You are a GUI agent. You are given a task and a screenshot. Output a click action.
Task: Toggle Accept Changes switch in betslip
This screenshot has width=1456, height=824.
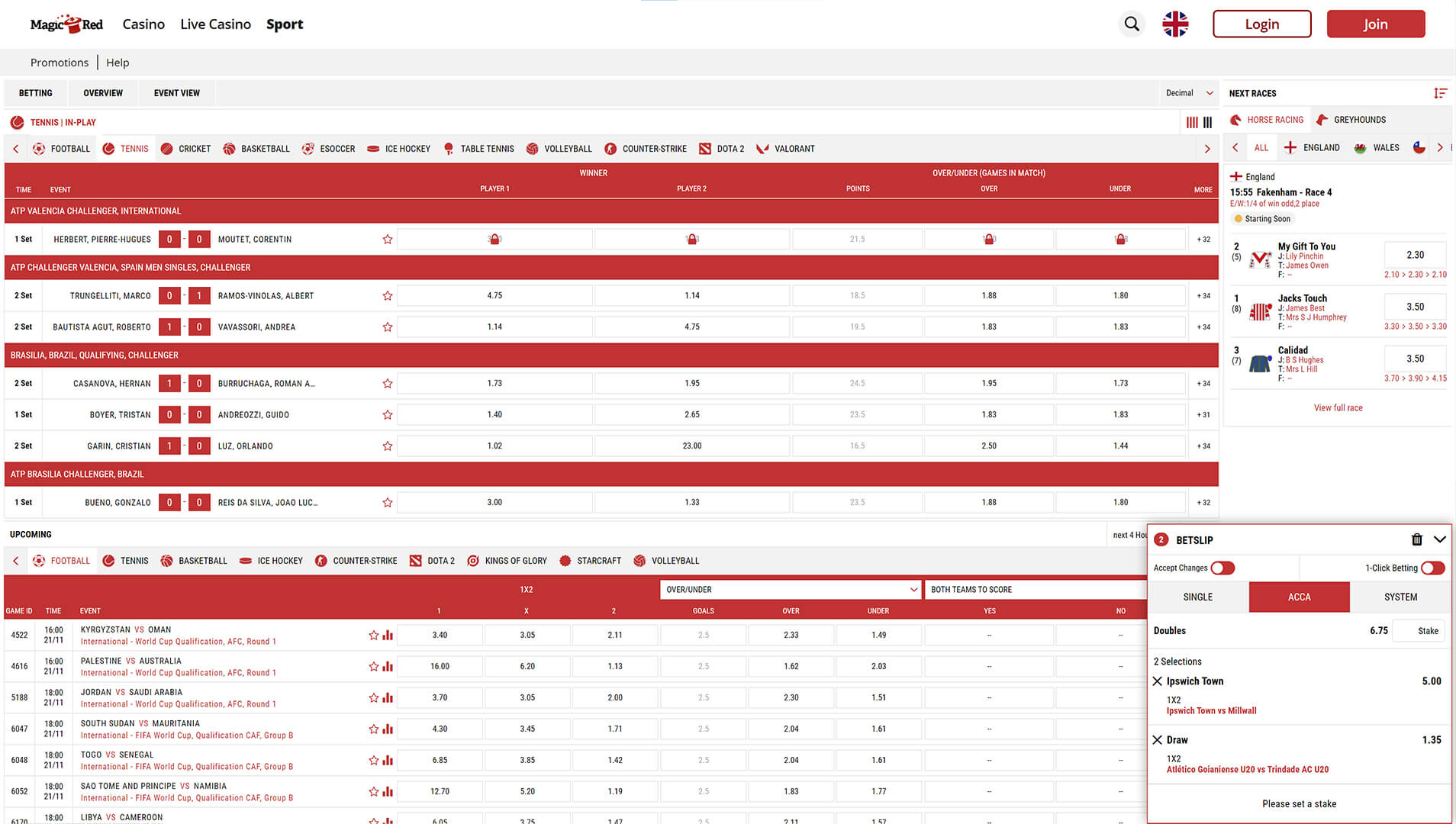pyautogui.click(x=1222, y=568)
